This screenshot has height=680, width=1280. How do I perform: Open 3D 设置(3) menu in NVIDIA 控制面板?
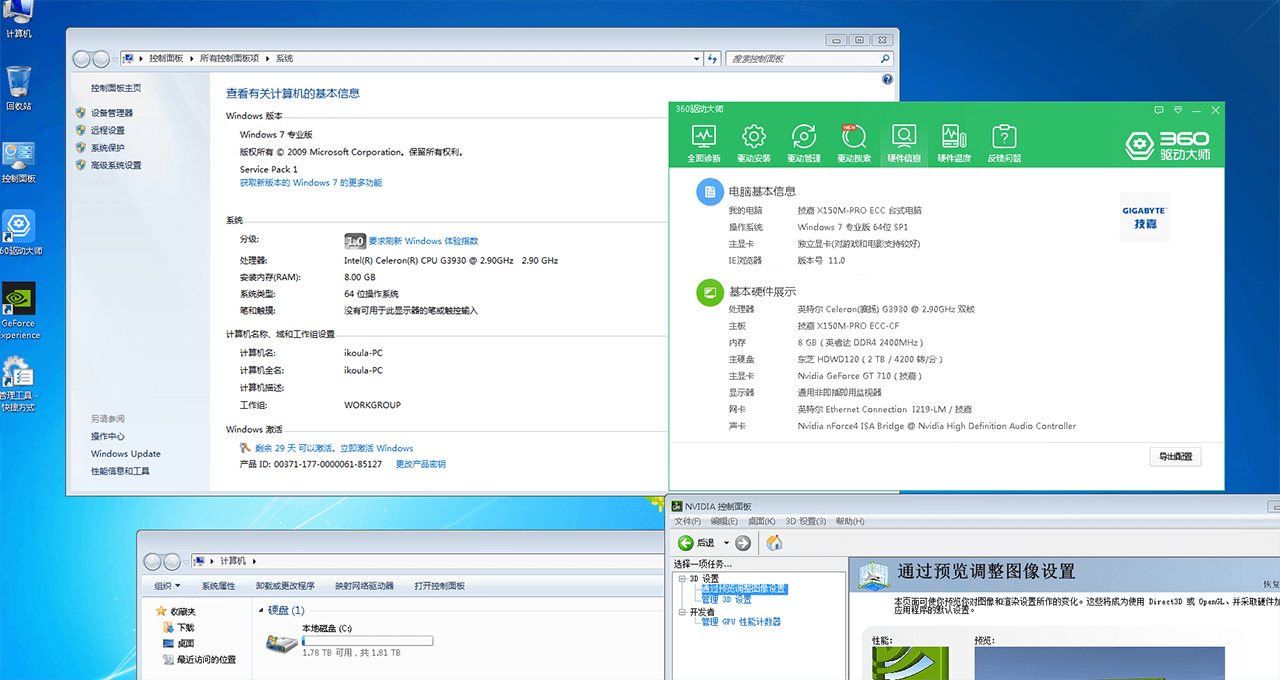pyautogui.click(x=806, y=521)
